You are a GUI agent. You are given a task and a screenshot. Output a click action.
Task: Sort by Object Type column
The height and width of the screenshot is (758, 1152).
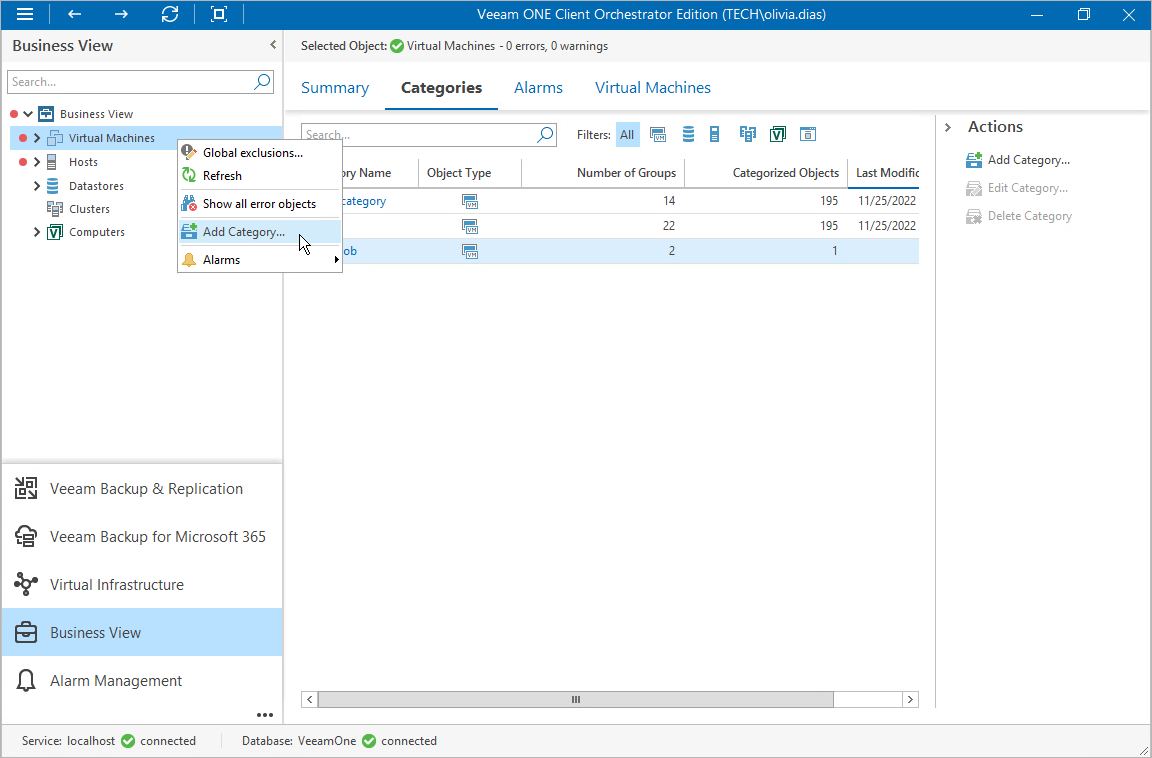(469, 173)
